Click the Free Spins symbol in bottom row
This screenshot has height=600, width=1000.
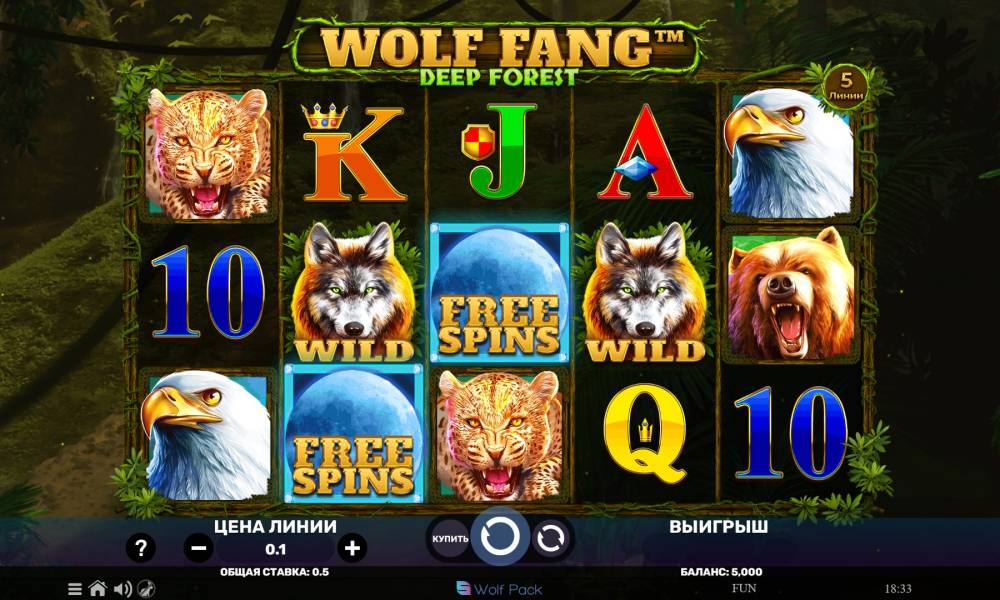353,434
